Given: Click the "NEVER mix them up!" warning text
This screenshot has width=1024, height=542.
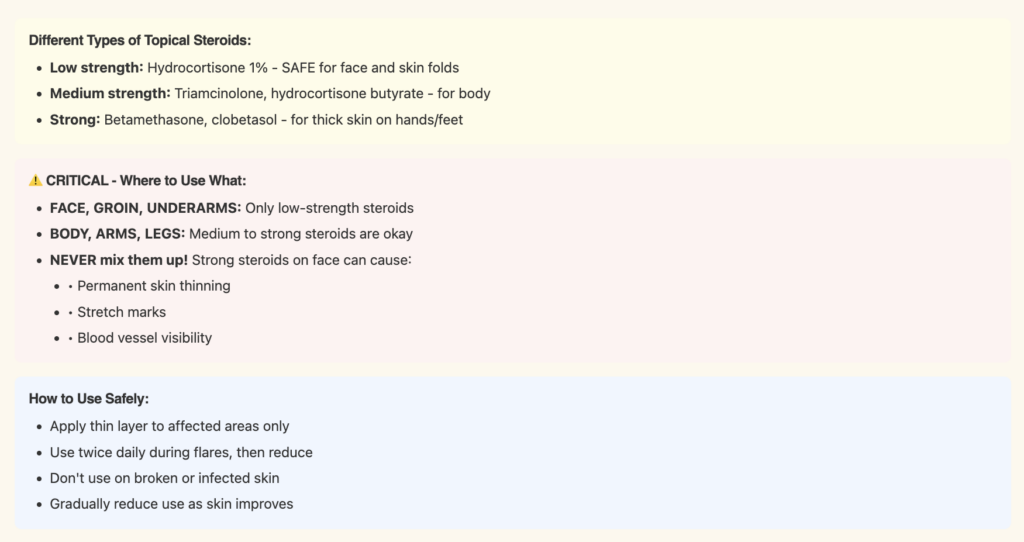Looking at the screenshot, I should pyautogui.click(x=119, y=260).
